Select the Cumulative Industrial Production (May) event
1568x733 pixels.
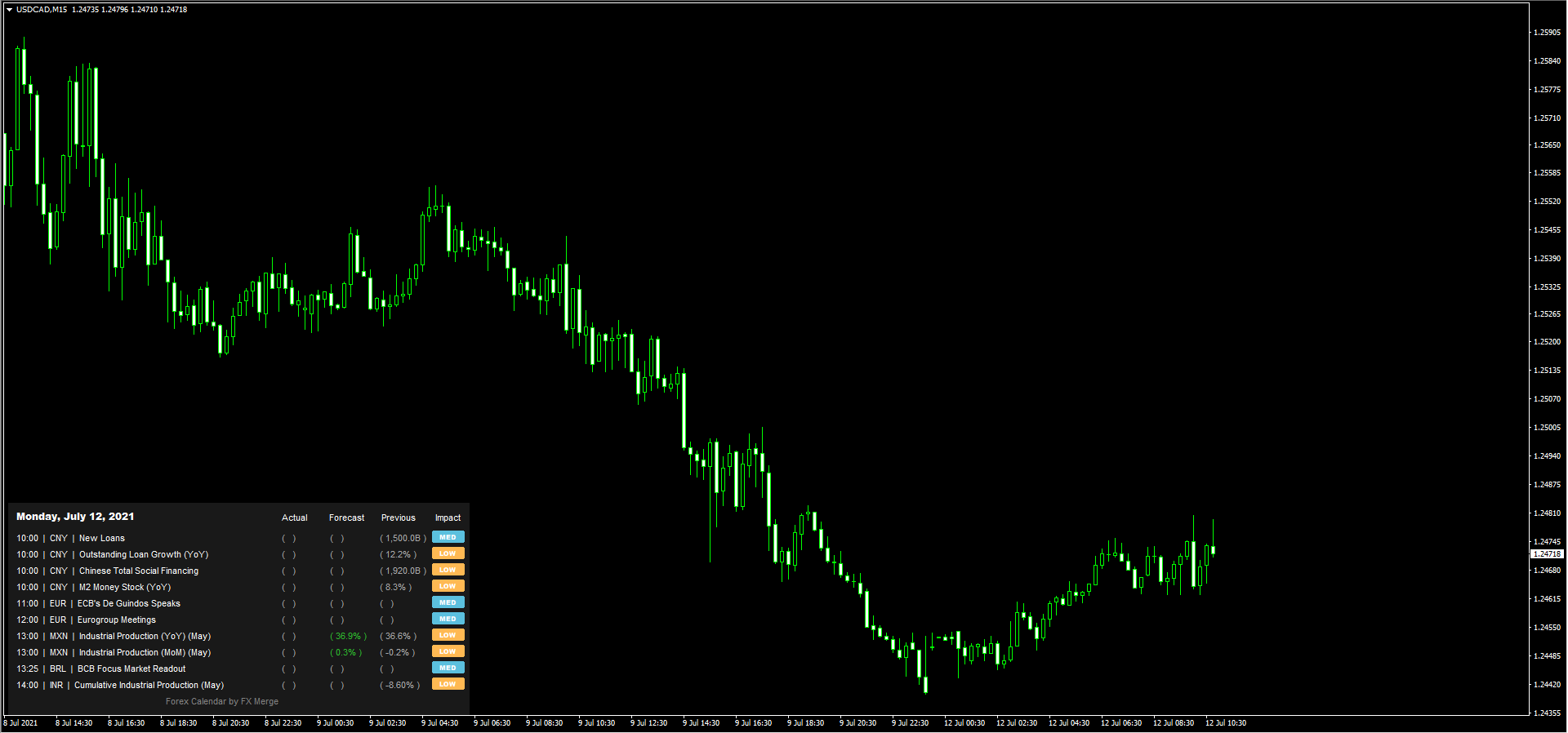149,686
